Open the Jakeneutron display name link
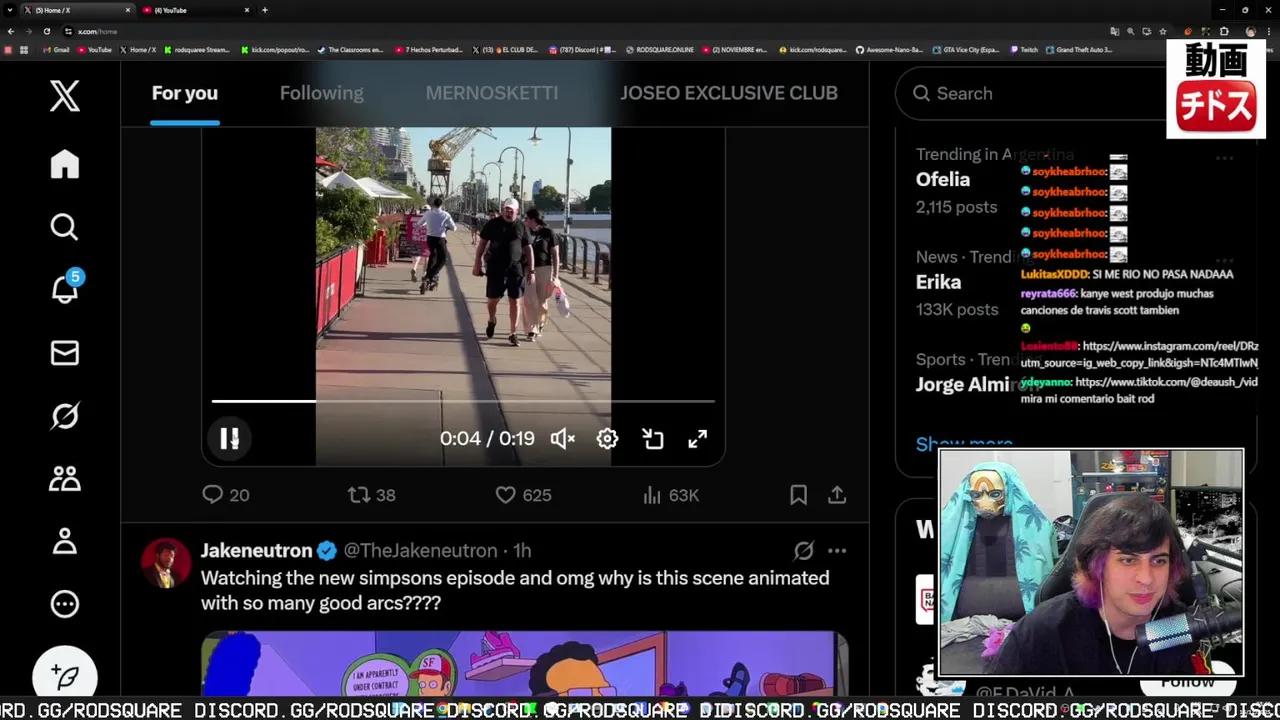The width and height of the screenshot is (1280, 720). click(257, 551)
